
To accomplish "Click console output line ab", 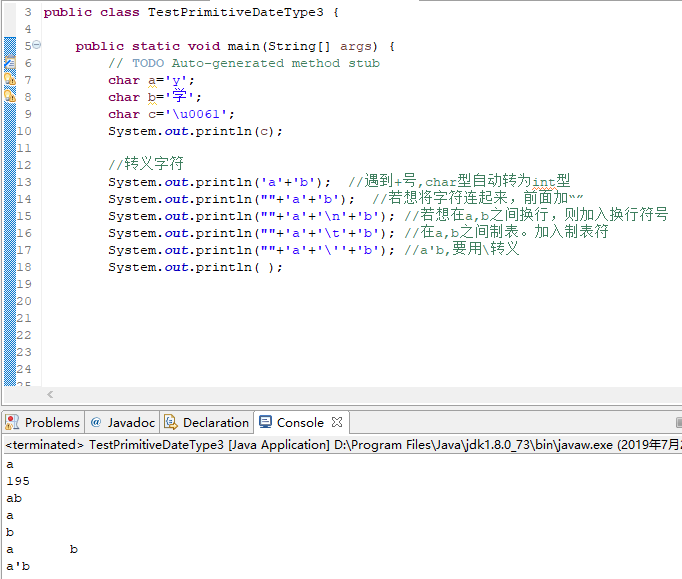I will pos(14,498).
